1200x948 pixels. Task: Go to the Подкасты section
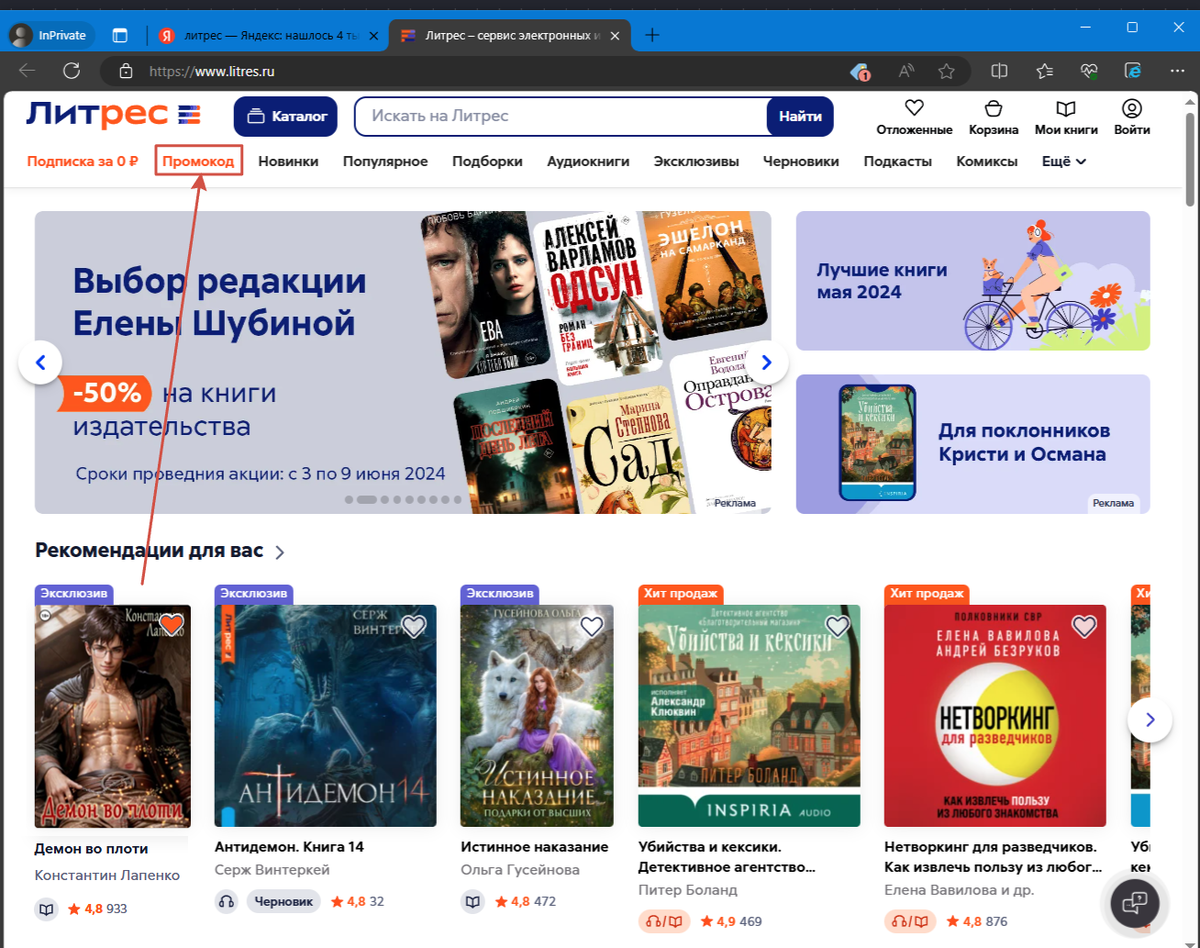898,161
